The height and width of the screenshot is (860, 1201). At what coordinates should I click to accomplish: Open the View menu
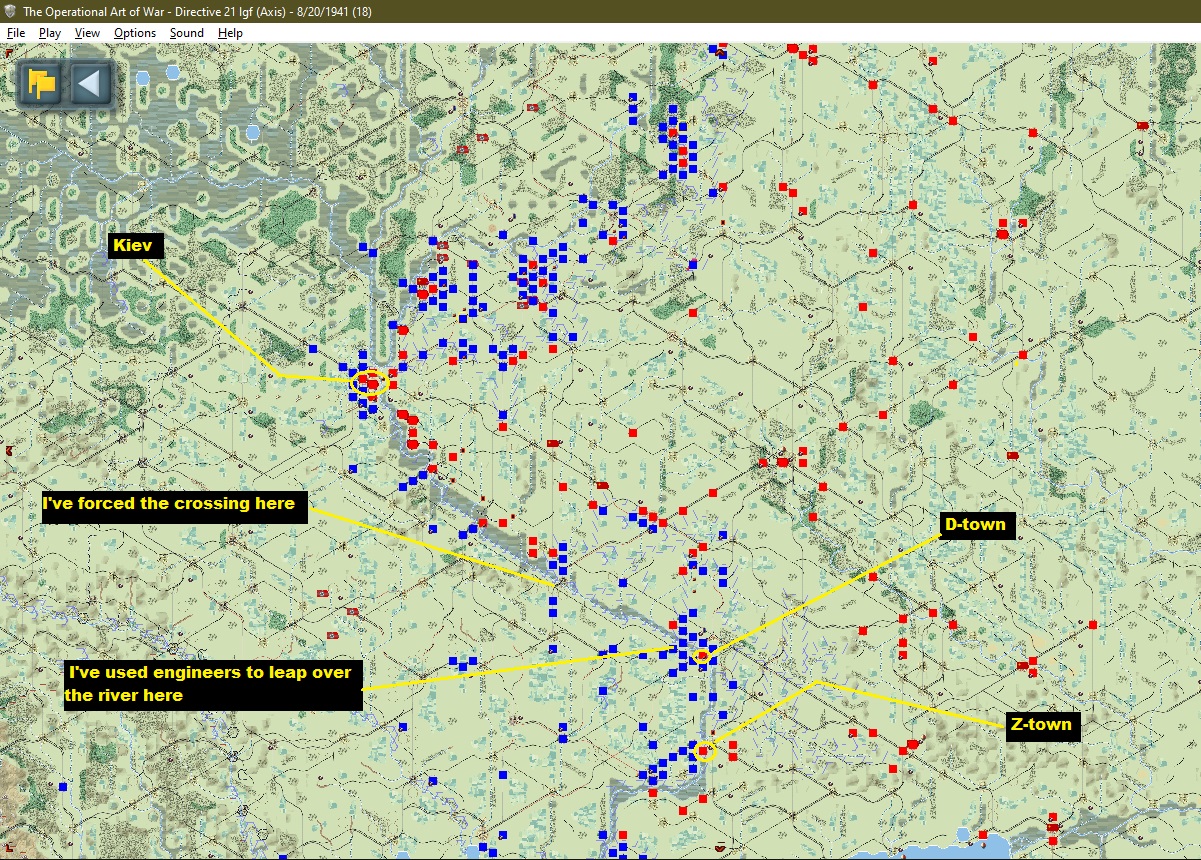pos(87,33)
